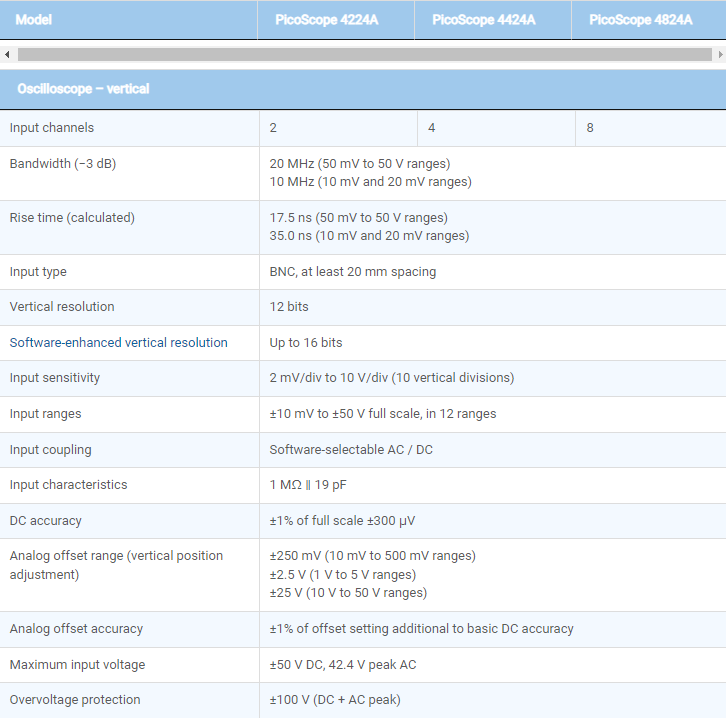Click the Rise time (calculated) label

click(72, 218)
